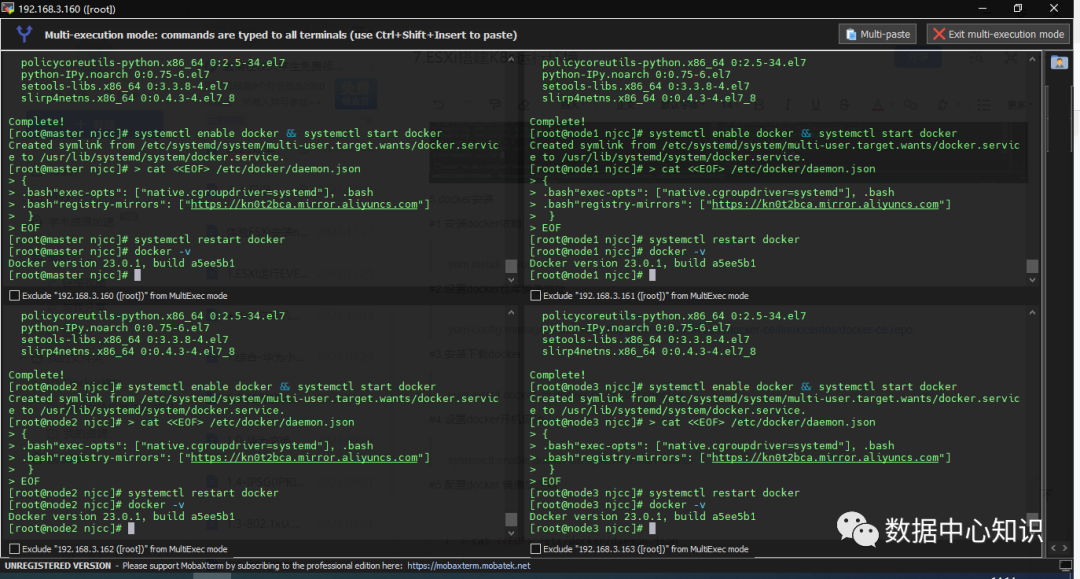1080x579 pixels.
Task: Open aliyuncs mirror link in node3 terminal
Action: [825, 457]
